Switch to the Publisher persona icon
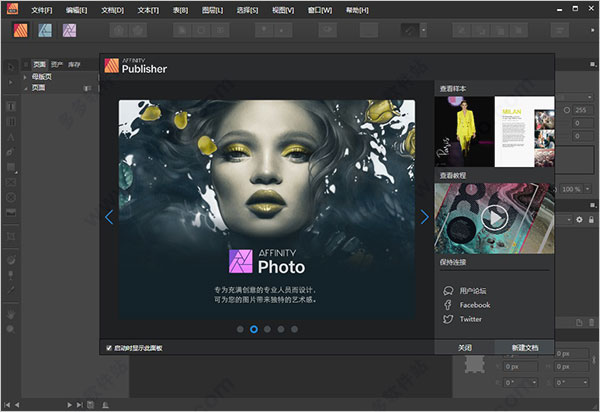 point(21,30)
